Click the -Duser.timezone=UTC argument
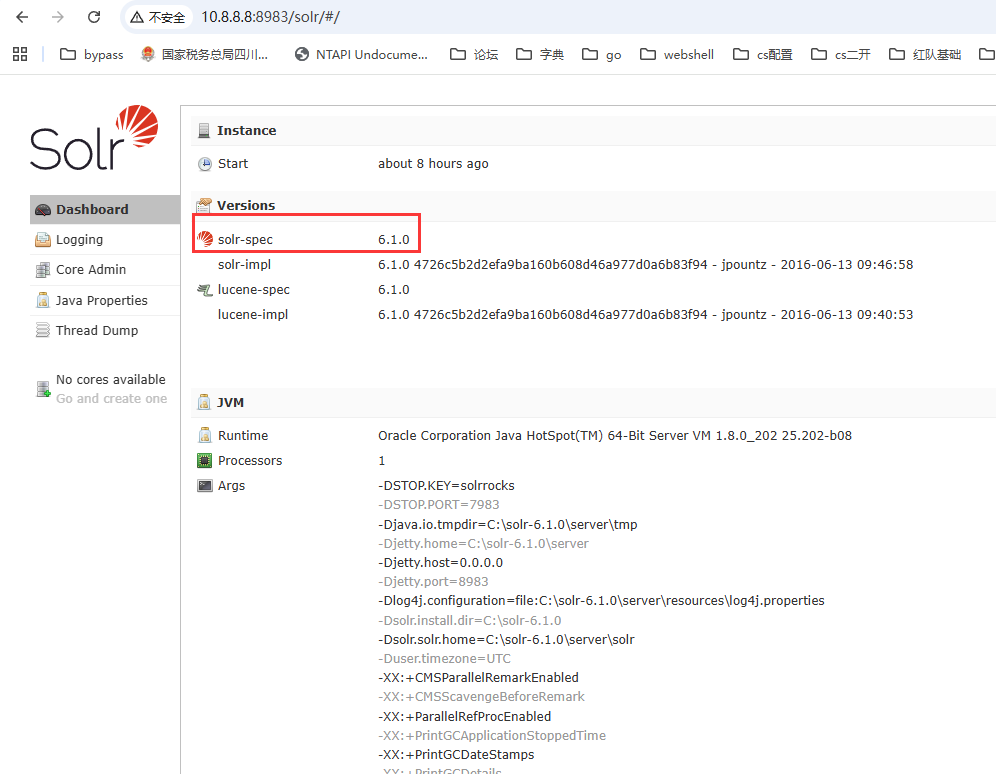Screen dimensions: 996x774 [x=445, y=658]
